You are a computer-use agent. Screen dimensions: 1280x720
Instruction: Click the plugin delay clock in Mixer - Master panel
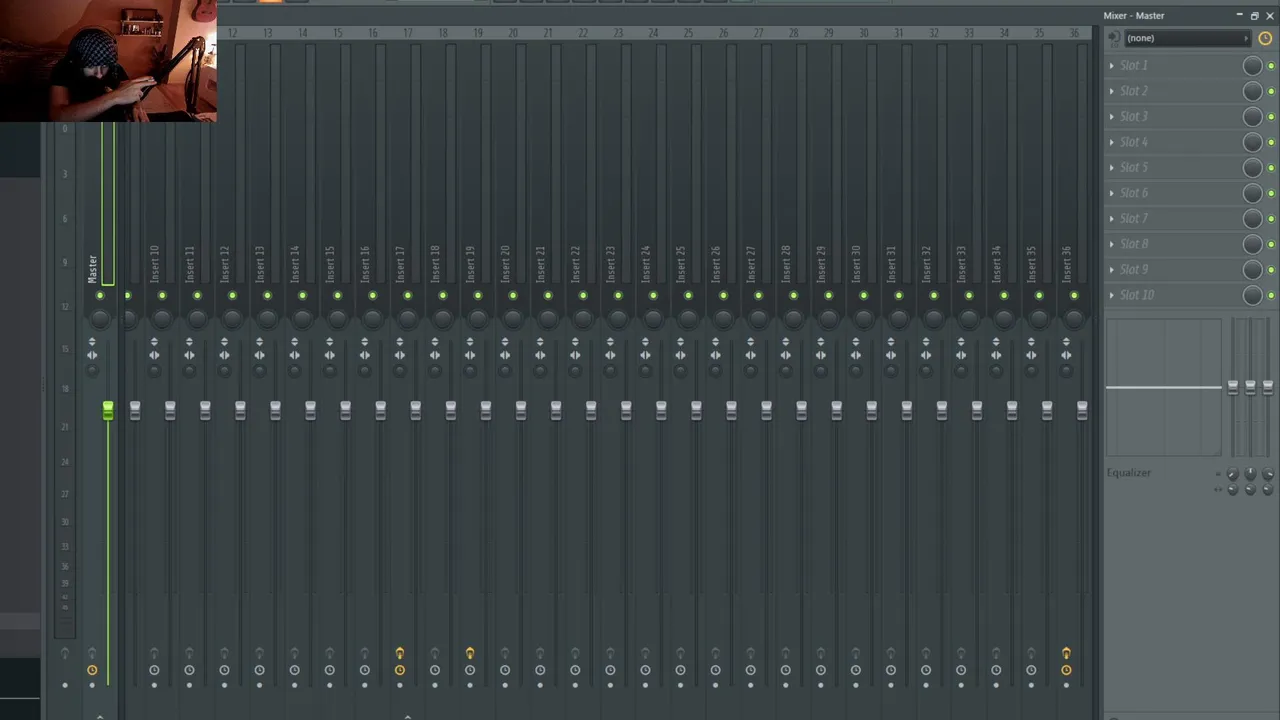coord(1265,38)
